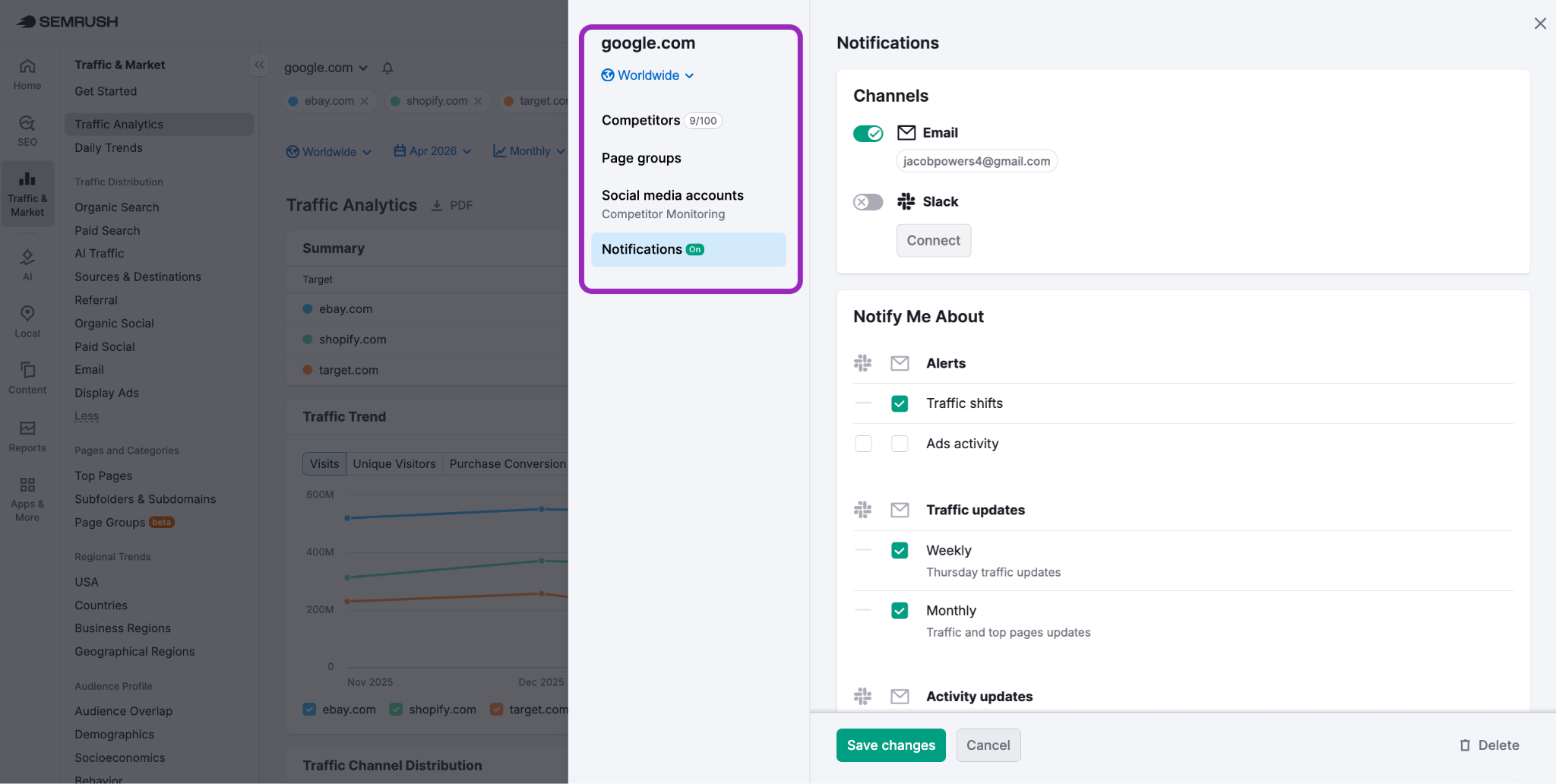The image size is (1556, 784).
Task: Disable the Email channel toggle
Action: tap(868, 134)
